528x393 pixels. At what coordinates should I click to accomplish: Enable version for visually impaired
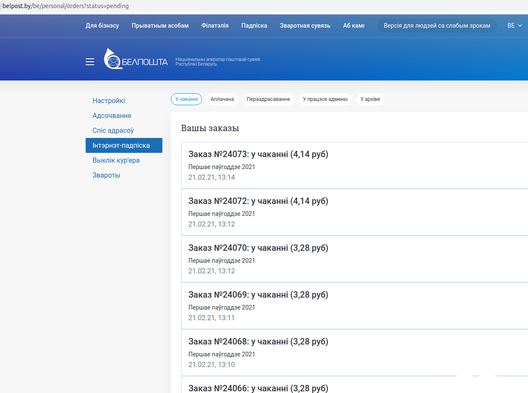pyautogui.click(x=437, y=26)
